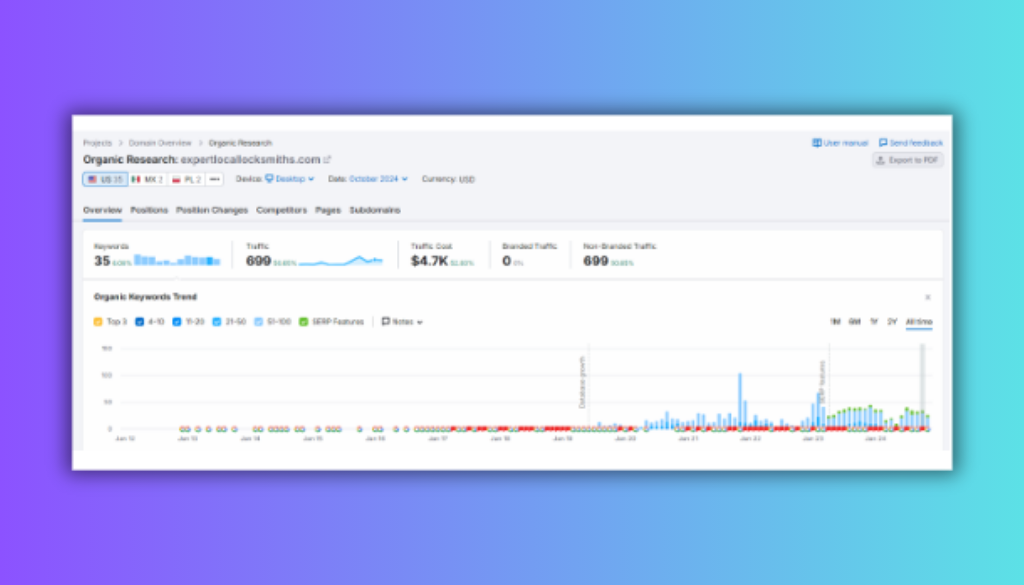Viewport: 1024px width, 585px height.
Task: Toggle the Top 3 checkbox
Action: coord(98,322)
